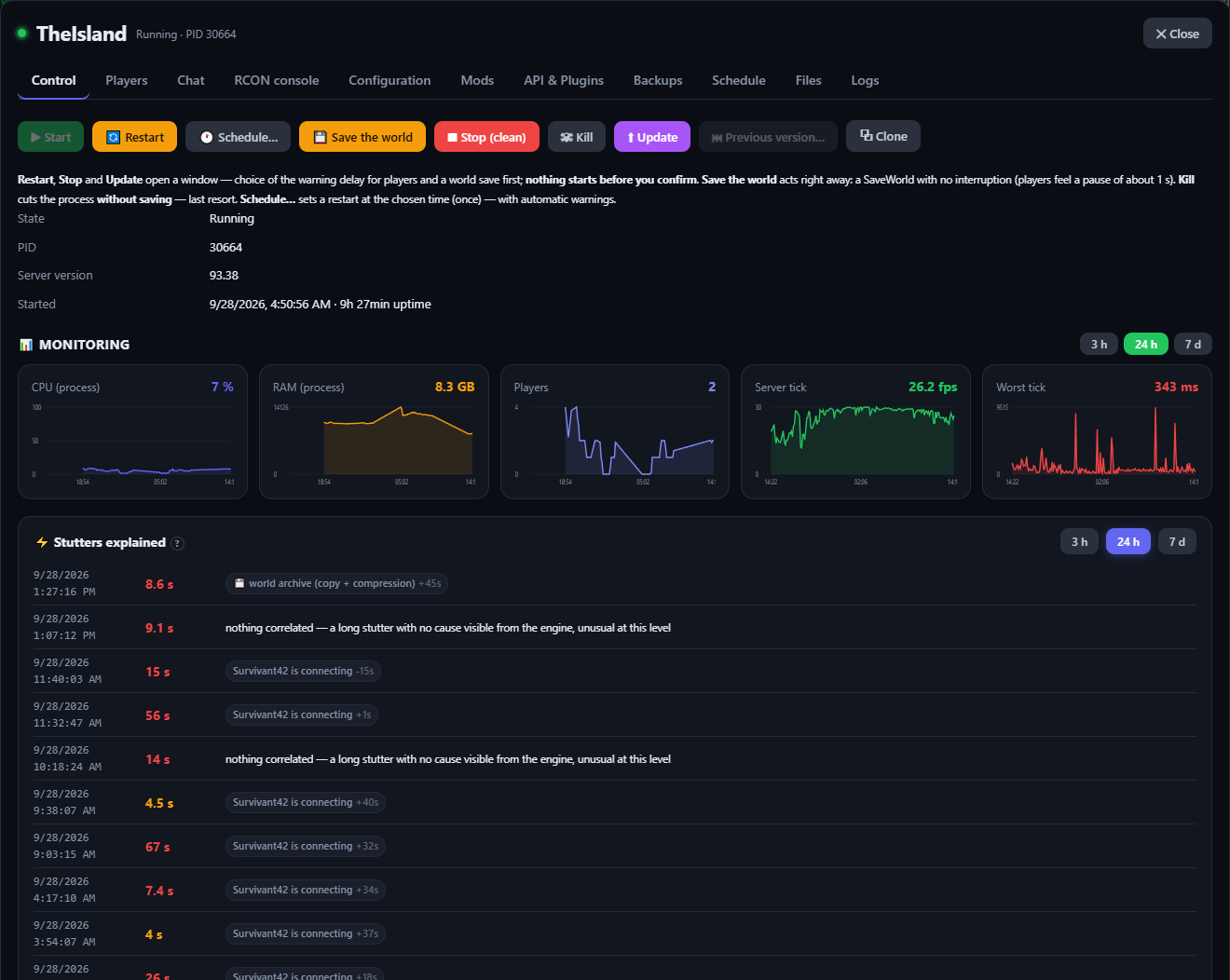Open the Chat tab
Image resolution: width=1230 pixels, height=980 pixels.
pos(191,80)
